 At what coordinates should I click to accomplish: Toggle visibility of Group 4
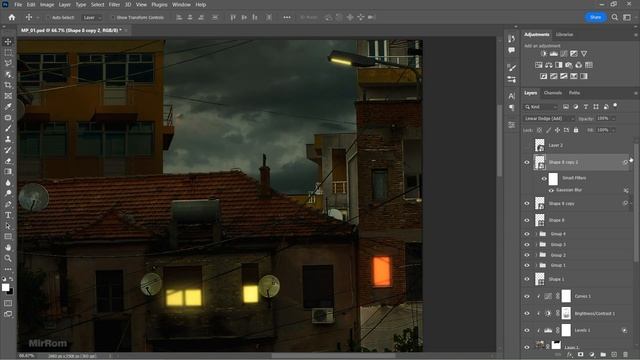coord(527,234)
